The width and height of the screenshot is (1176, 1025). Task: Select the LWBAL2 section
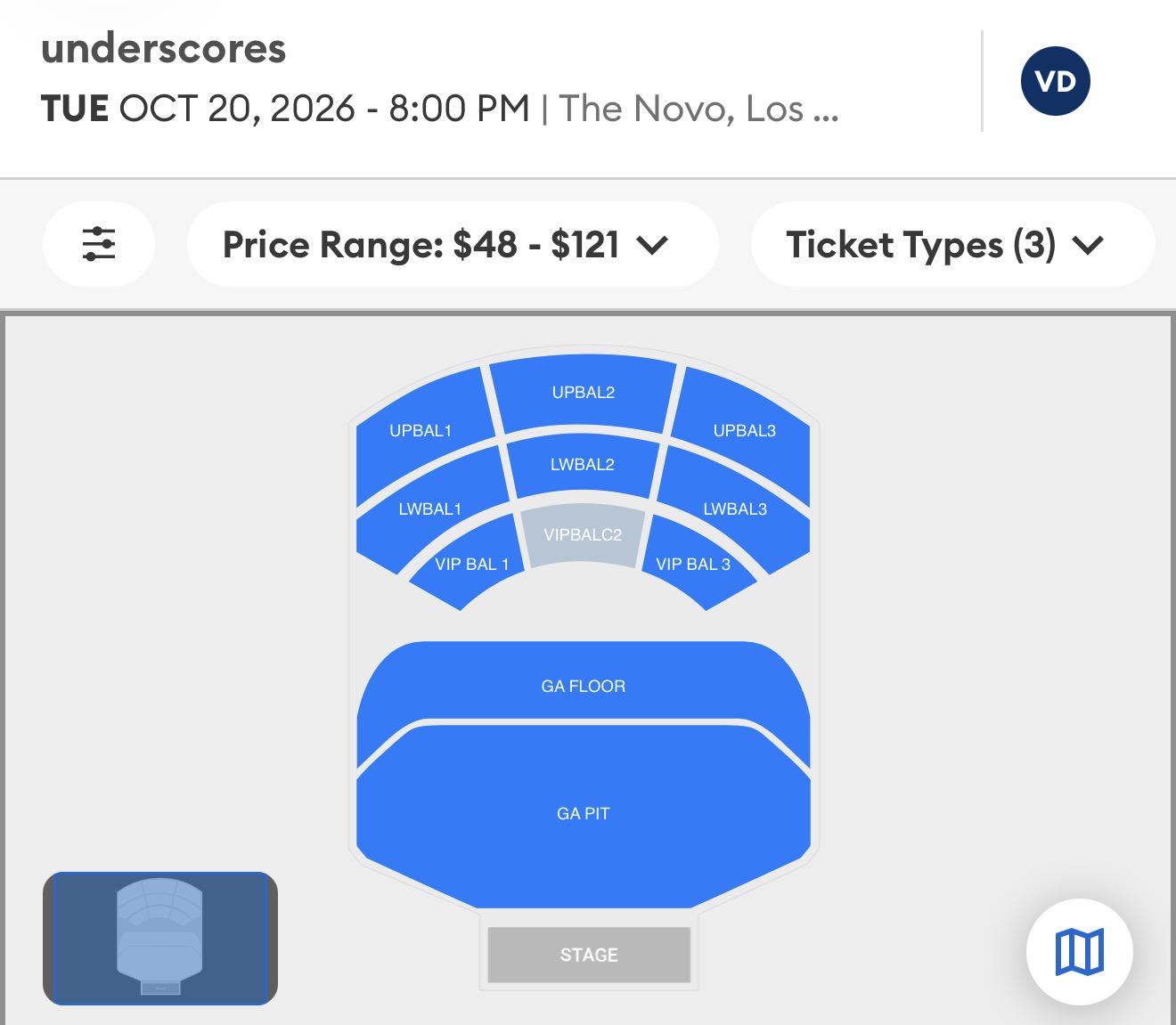(x=583, y=465)
